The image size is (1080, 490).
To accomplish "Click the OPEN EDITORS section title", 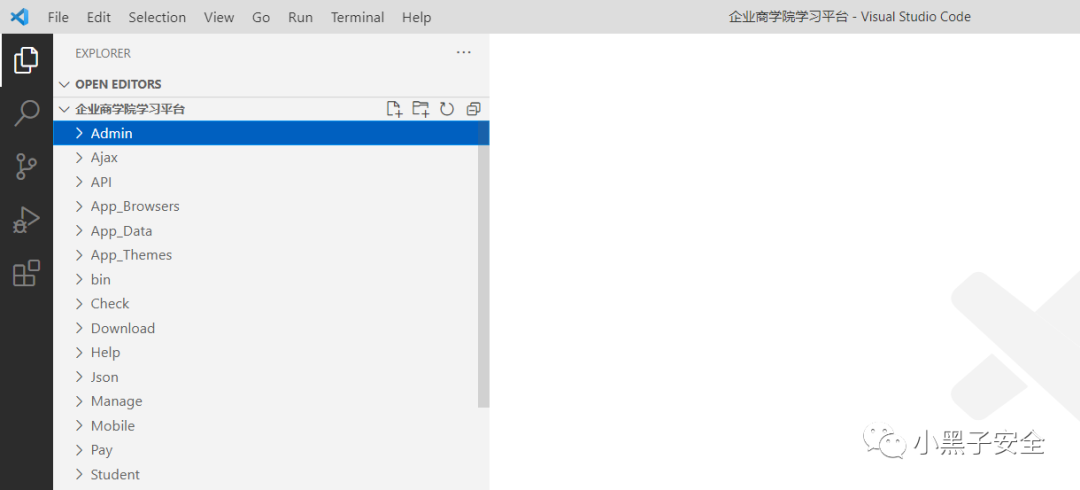I will [118, 84].
